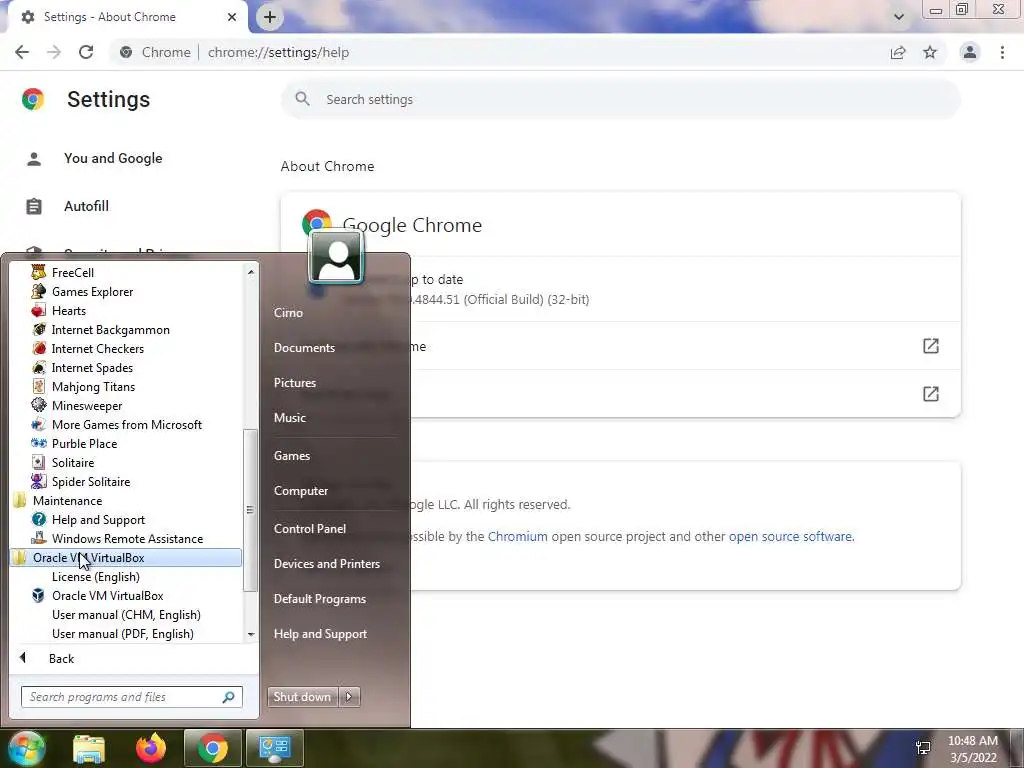Open the second external link icon in About card
This screenshot has width=1024, height=768.
pyautogui.click(x=931, y=394)
